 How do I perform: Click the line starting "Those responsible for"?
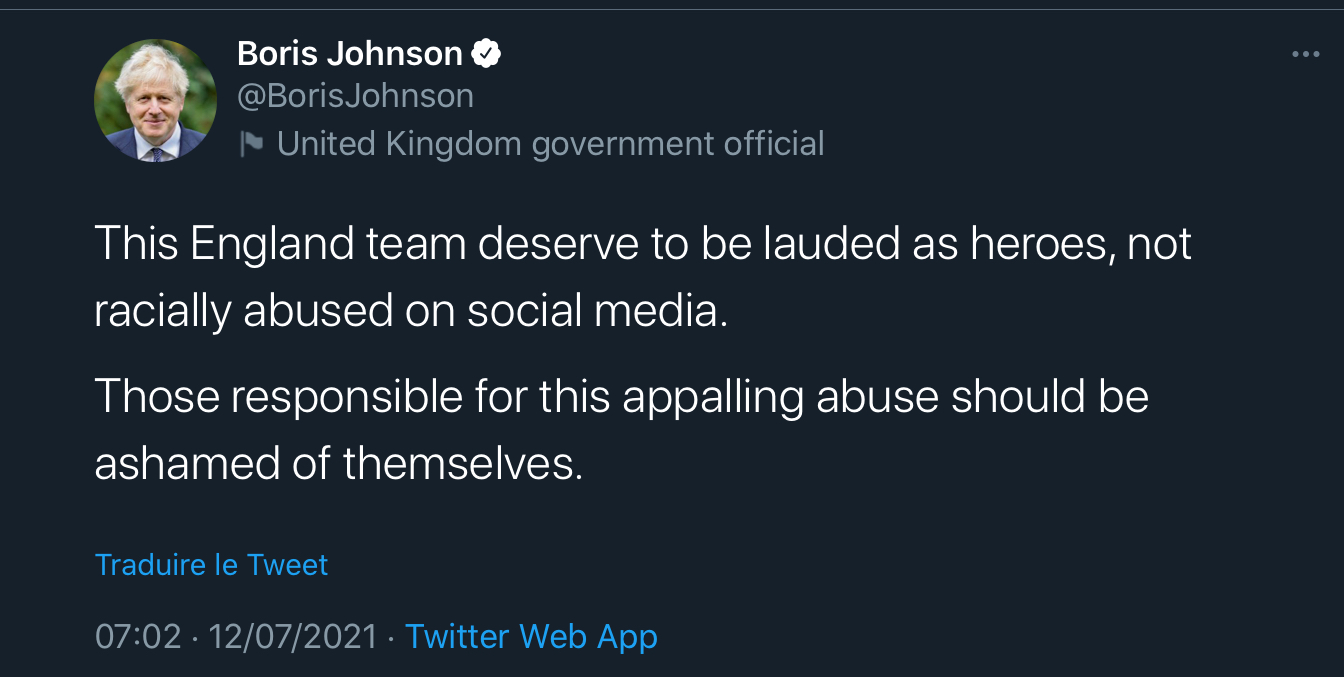[621, 397]
